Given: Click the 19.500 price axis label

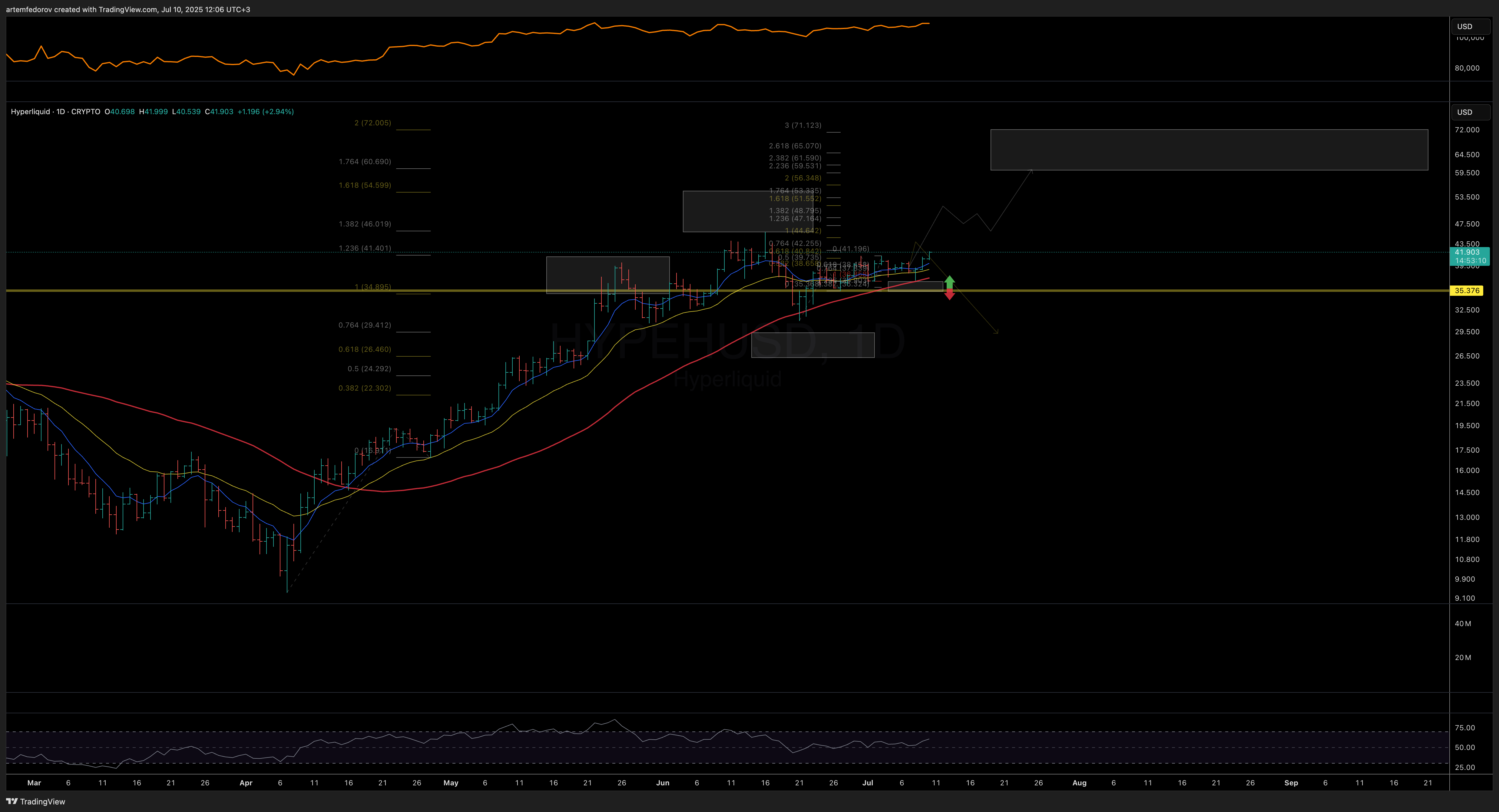Looking at the screenshot, I should click(1467, 426).
